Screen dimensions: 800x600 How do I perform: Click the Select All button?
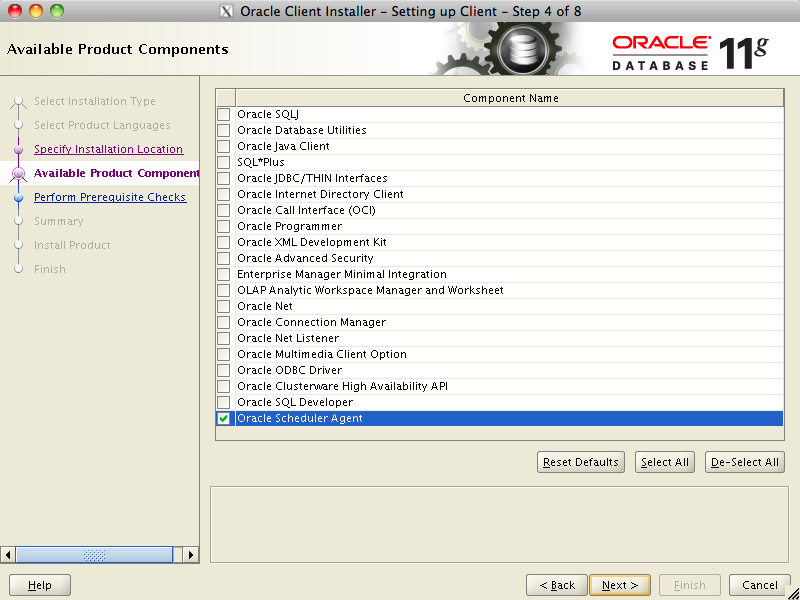pyautogui.click(x=664, y=462)
